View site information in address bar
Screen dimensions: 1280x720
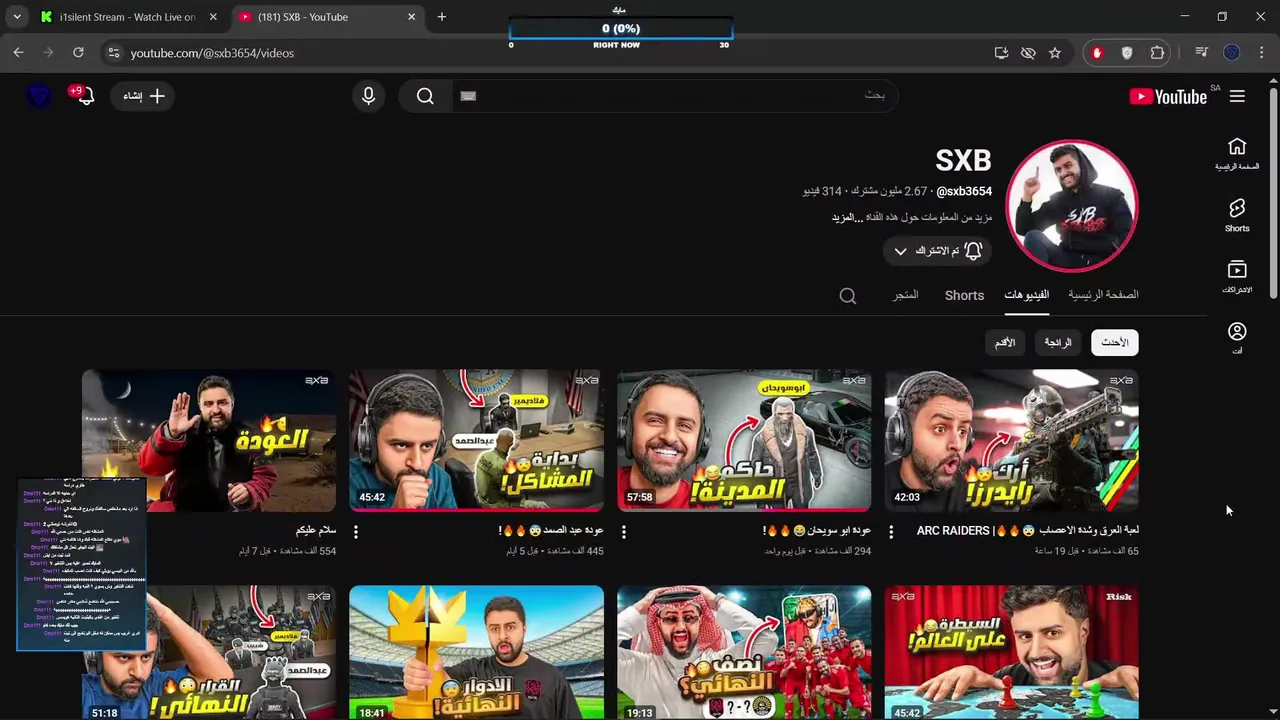(x=113, y=53)
